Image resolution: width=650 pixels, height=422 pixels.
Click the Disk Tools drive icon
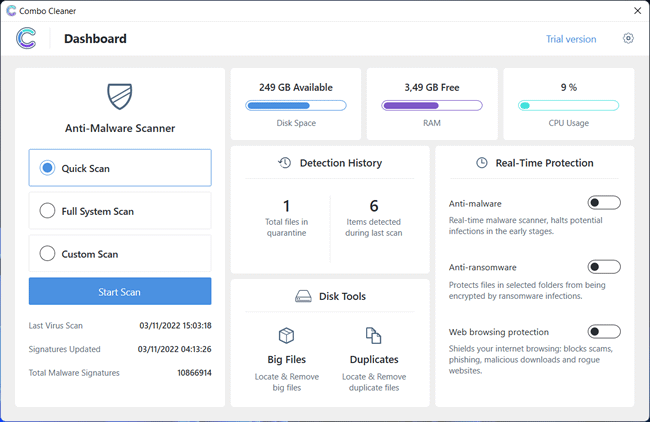coord(303,296)
